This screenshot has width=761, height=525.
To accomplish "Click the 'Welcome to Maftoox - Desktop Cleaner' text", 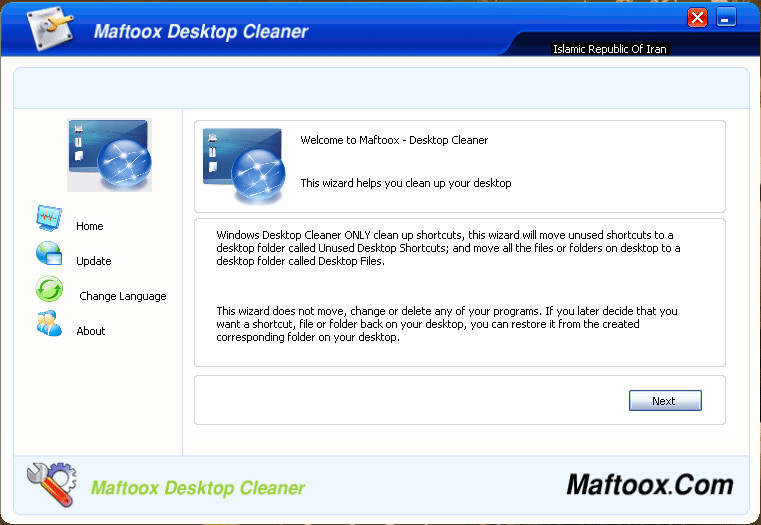I will (x=394, y=140).
